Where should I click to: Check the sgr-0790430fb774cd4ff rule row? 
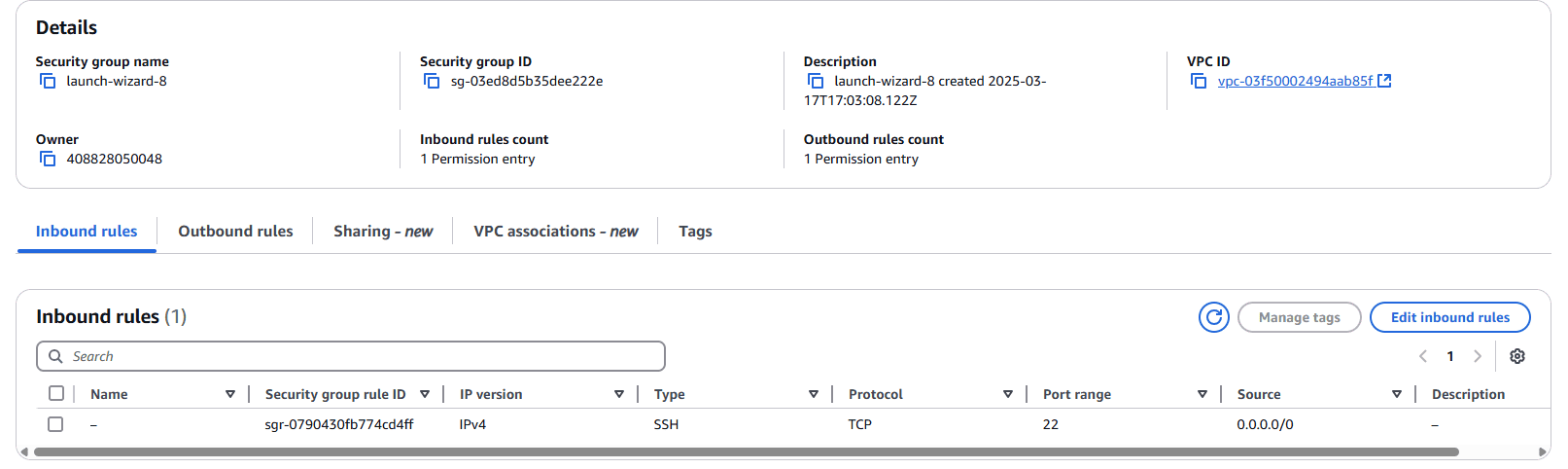point(55,424)
